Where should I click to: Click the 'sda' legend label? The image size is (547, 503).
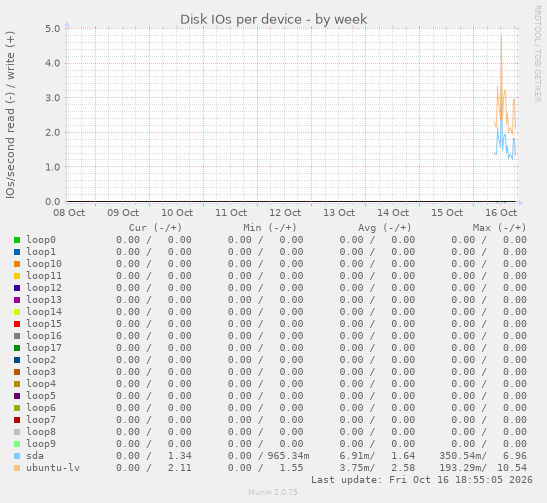[x=35, y=456]
